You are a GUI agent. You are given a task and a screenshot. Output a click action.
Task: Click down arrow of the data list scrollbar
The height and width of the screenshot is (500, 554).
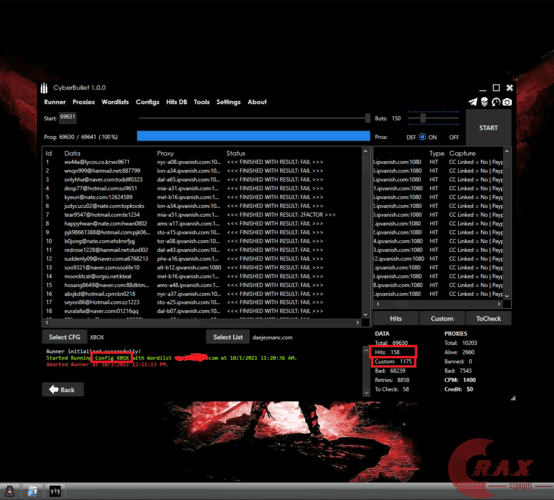click(366, 314)
